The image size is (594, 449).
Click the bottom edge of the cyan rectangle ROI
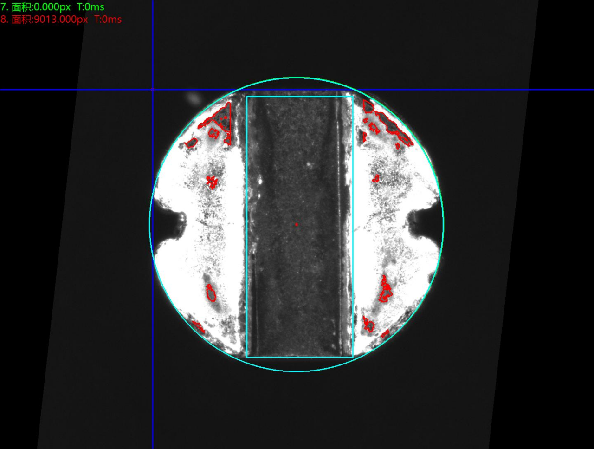click(x=300, y=357)
